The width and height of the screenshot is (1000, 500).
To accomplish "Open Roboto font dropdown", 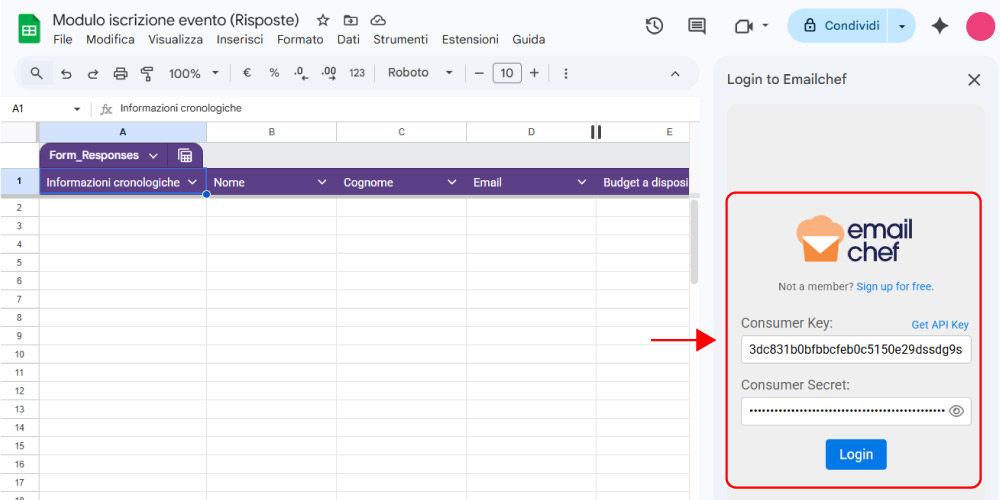I will [x=420, y=73].
